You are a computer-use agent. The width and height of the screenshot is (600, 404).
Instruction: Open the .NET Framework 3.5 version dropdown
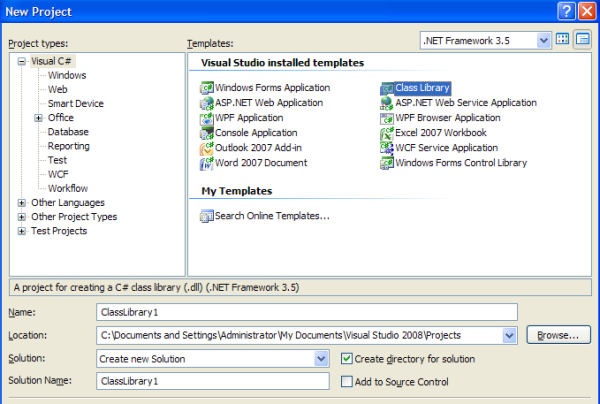[x=543, y=40]
